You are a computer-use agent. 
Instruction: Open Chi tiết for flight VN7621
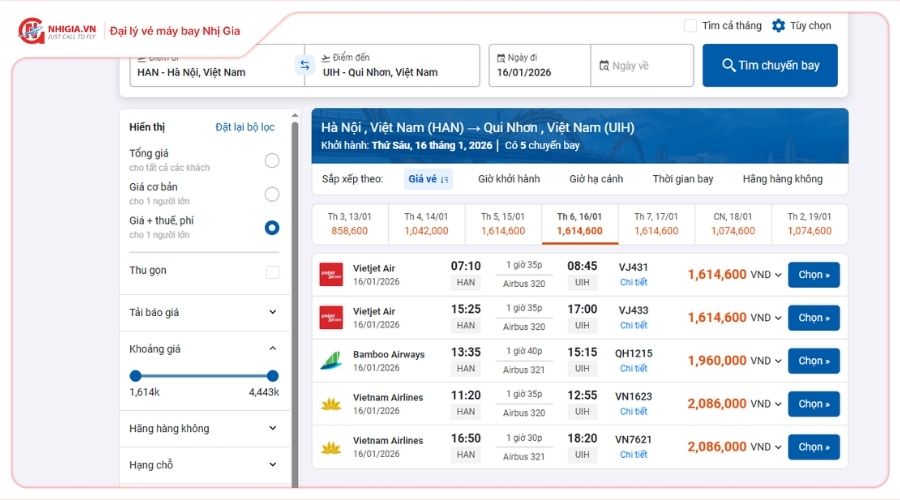click(633, 455)
